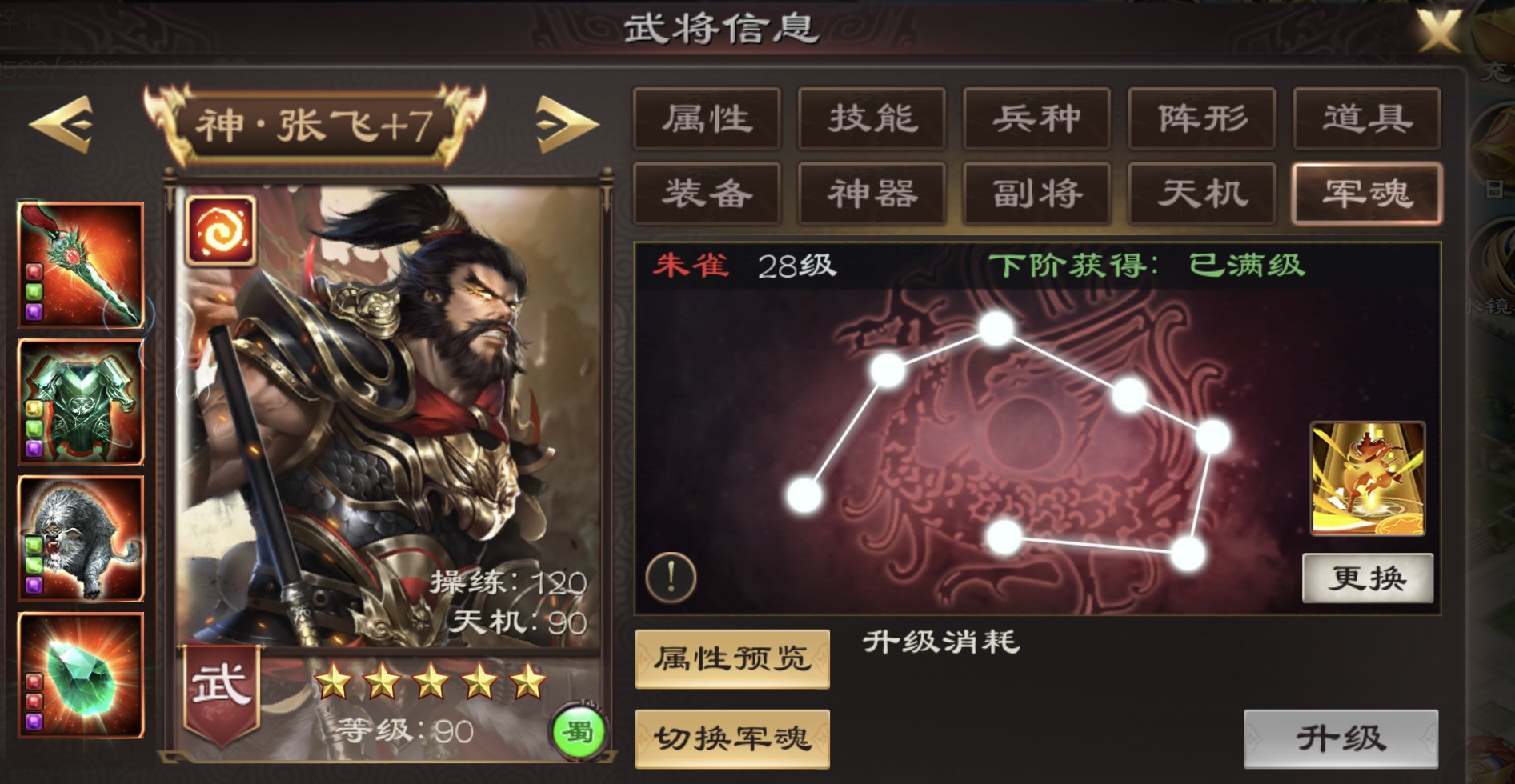The width and height of the screenshot is (1515, 784).
Task: Click the 升级 upgrade button
Action: click(x=1341, y=738)
